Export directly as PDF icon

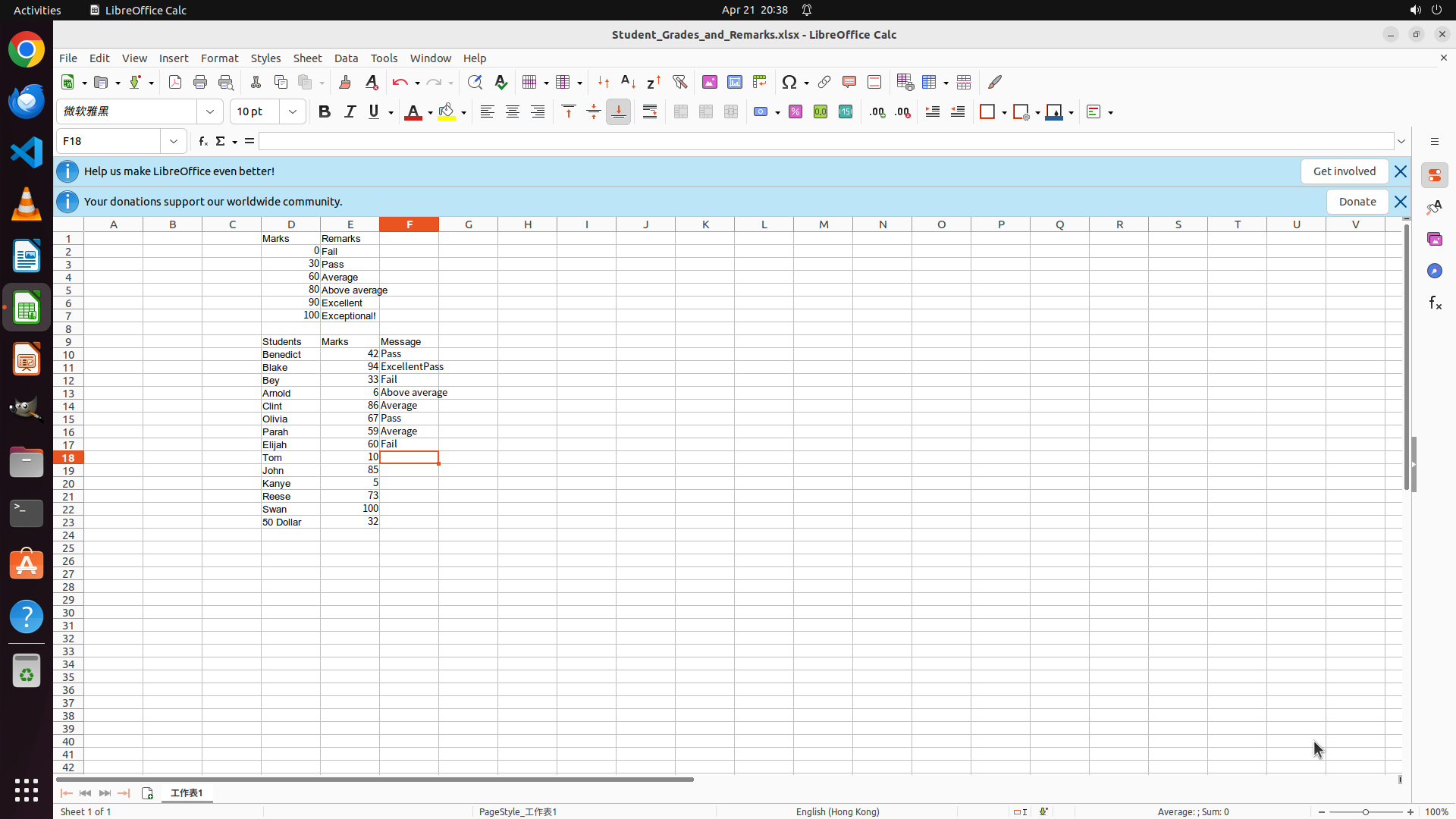175,82
